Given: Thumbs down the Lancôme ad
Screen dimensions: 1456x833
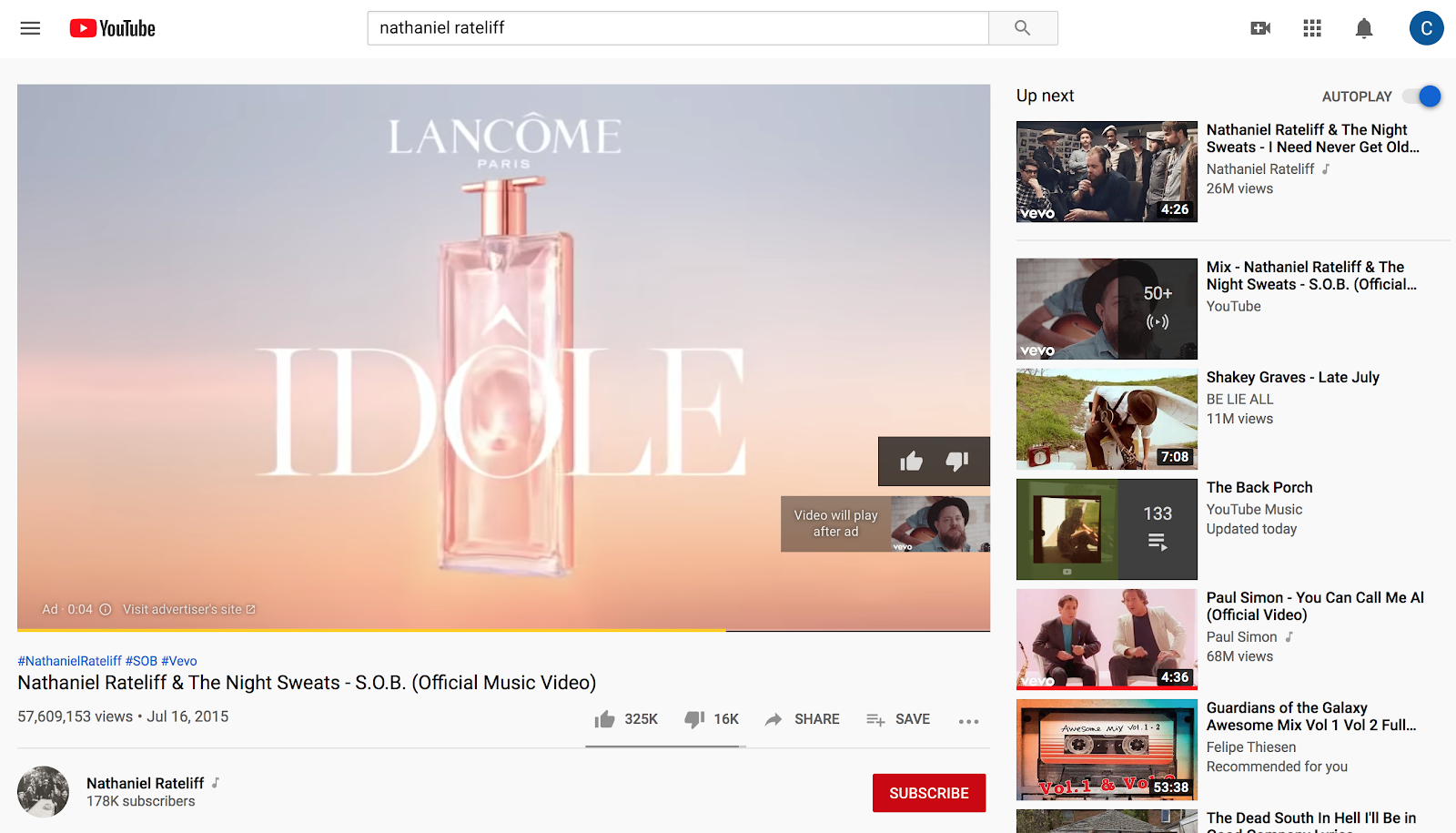Looking at the screenshot, I should pos(956,462).
